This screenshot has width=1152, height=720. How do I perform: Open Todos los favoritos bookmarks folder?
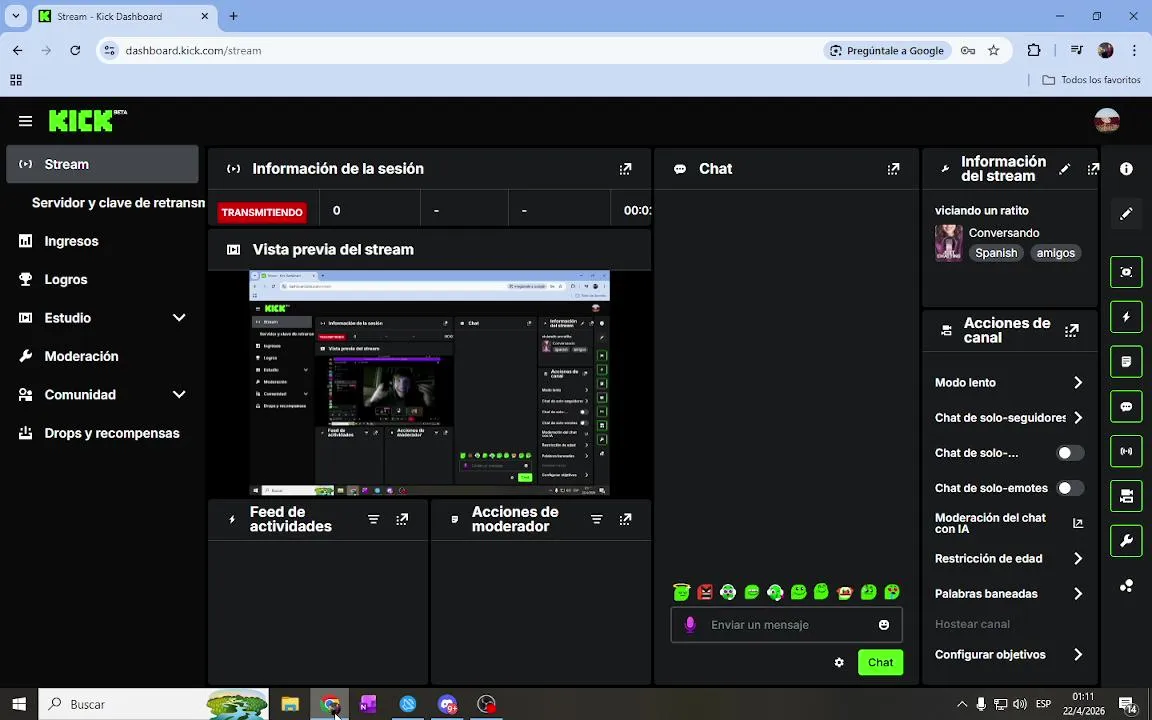(x=1091, y=80)
